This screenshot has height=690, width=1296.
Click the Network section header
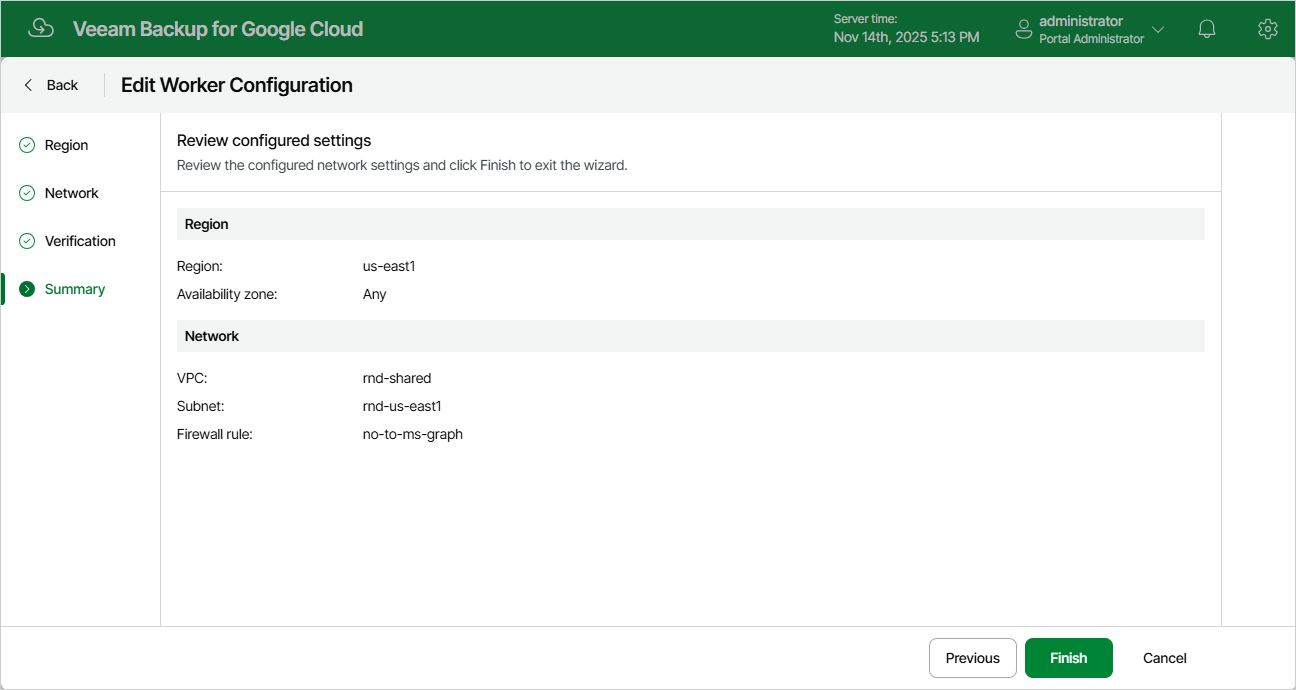pyautogui.click(x=691, y=336)
